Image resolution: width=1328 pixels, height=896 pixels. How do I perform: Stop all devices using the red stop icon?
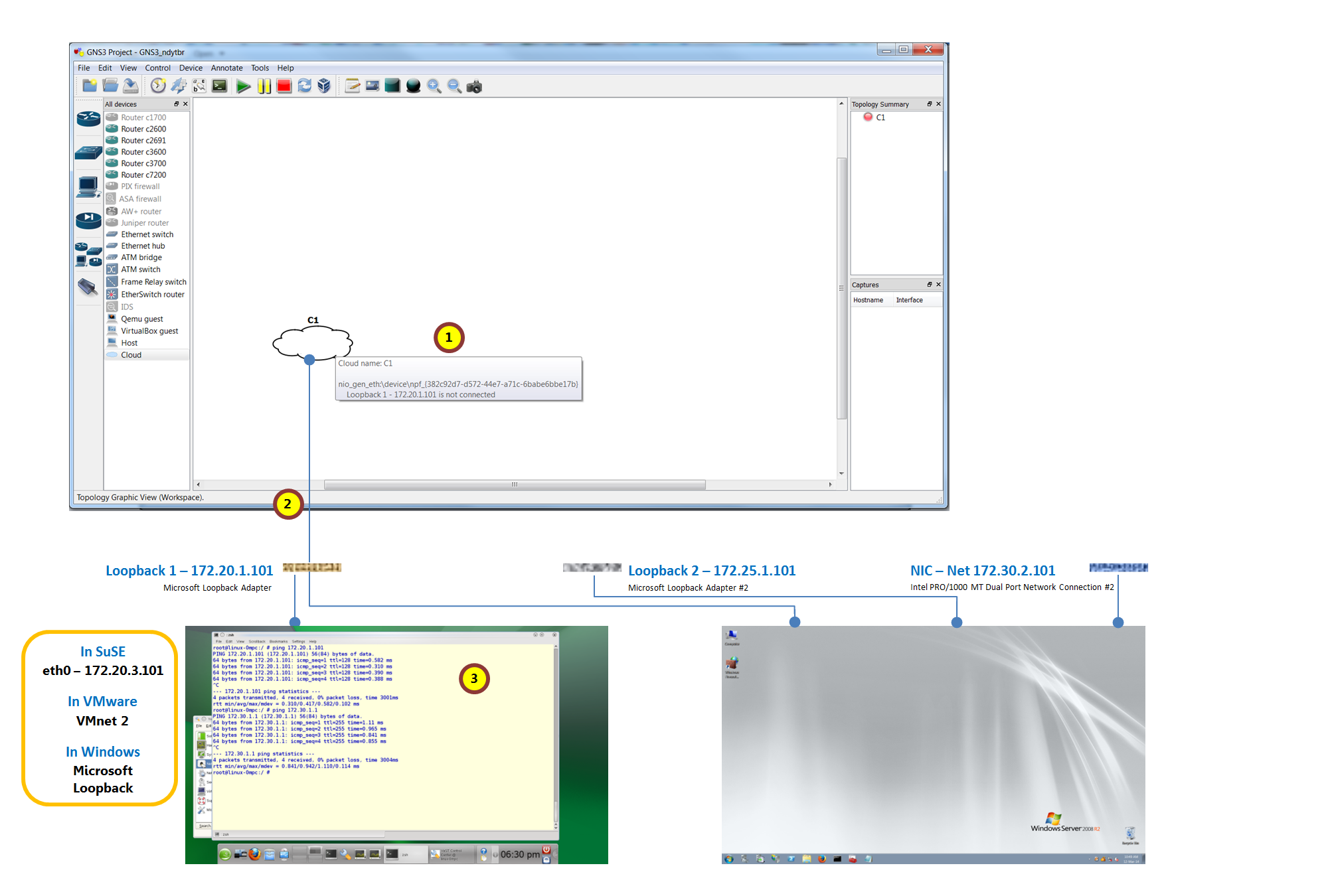(x=283, y=86)
